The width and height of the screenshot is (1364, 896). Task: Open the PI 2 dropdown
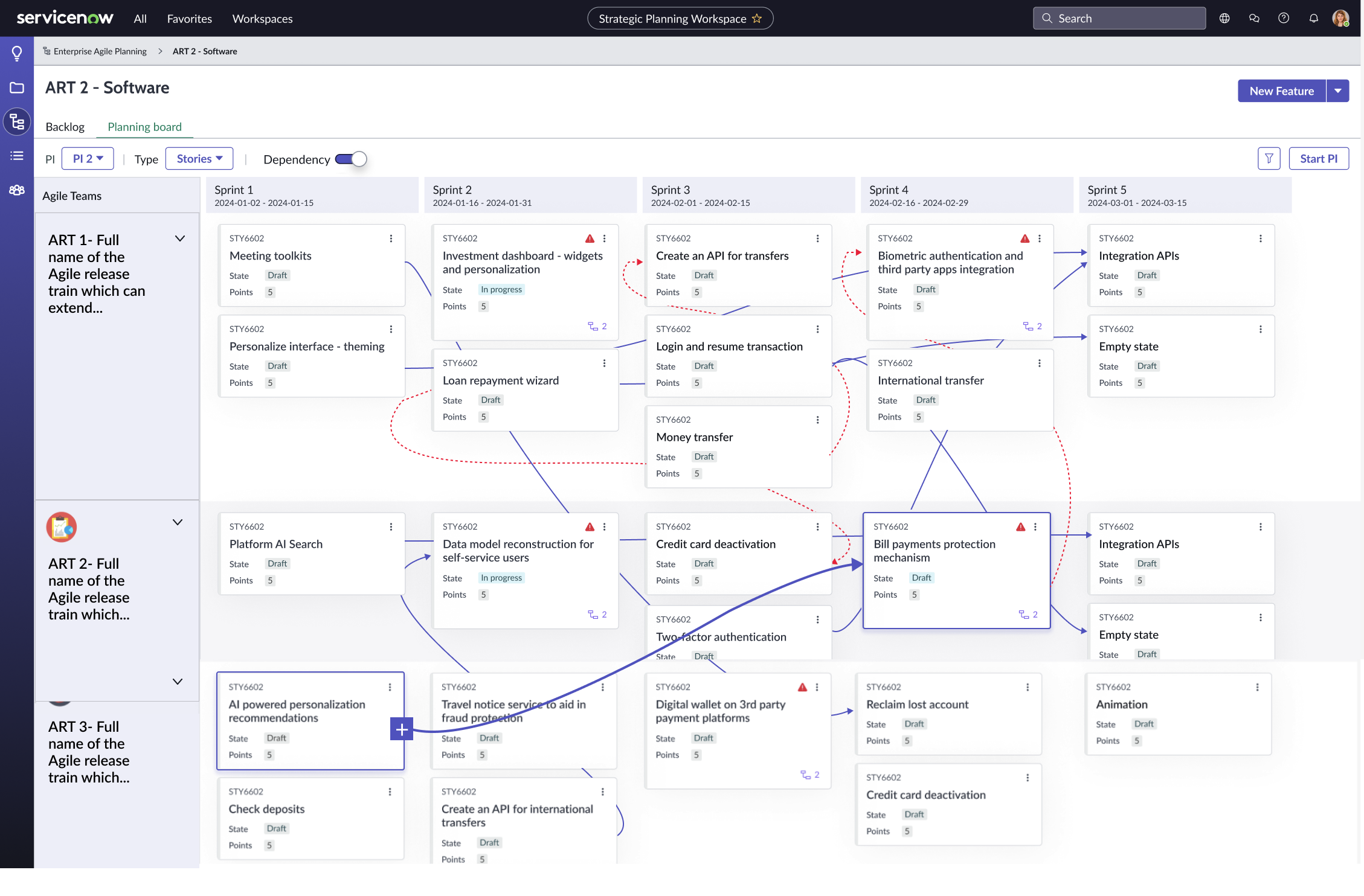(x=88, y=158)
